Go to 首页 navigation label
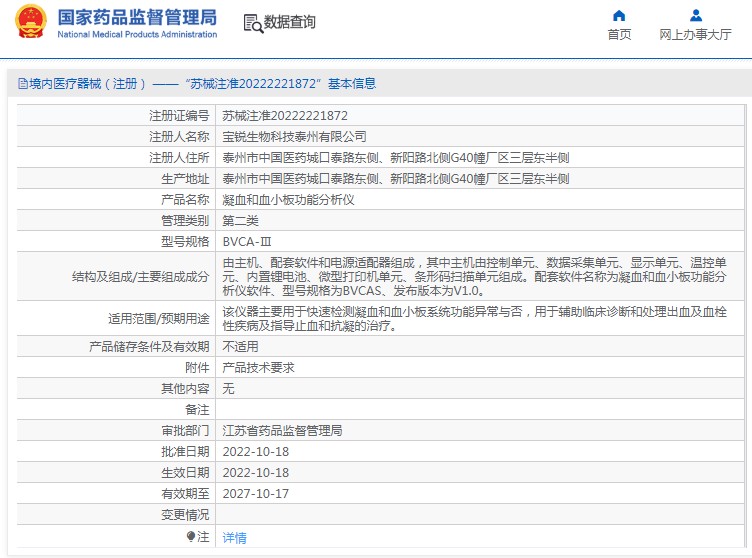This screenshot has width=752, height=558. 619,35
